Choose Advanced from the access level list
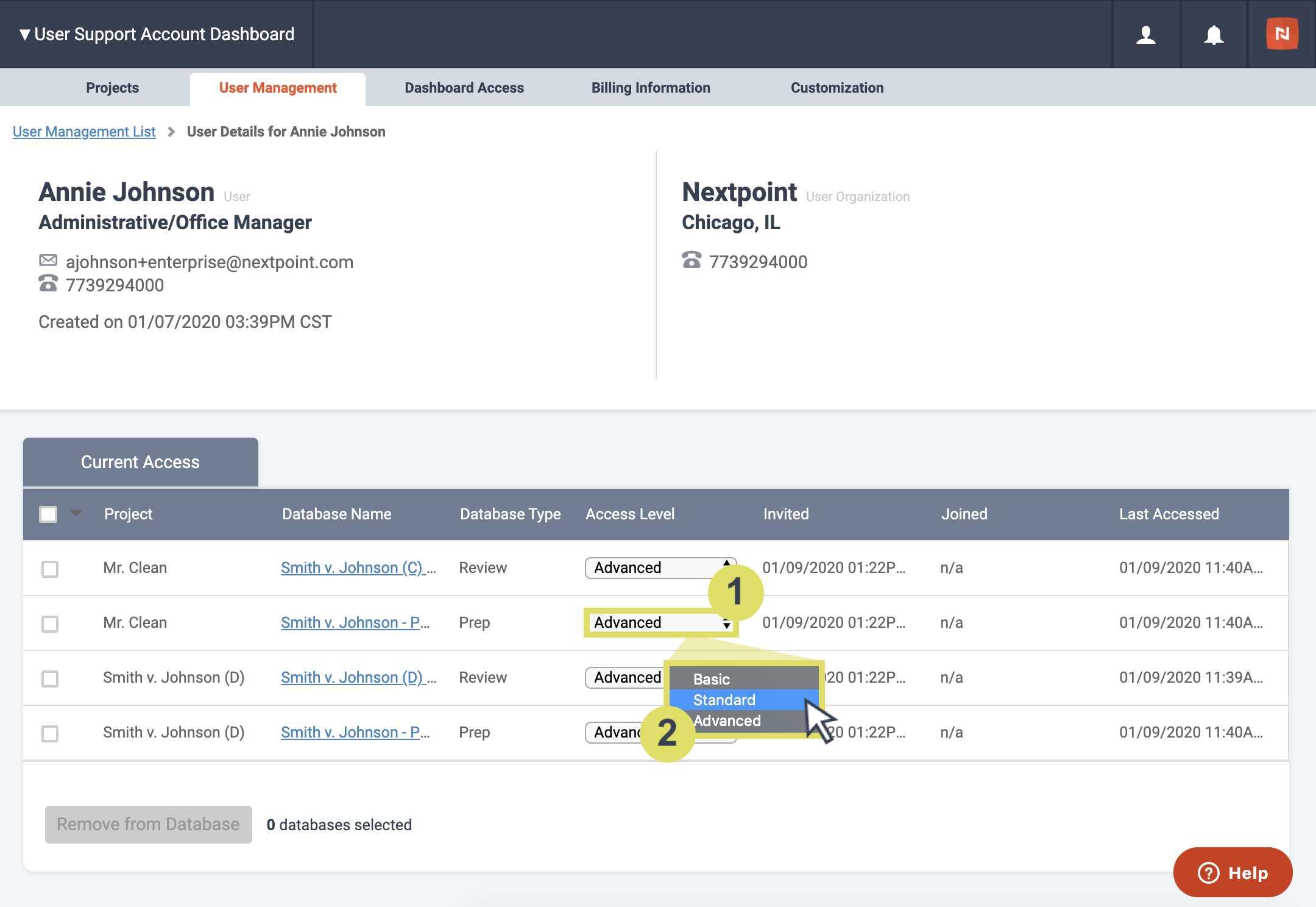 coord(743,720)
